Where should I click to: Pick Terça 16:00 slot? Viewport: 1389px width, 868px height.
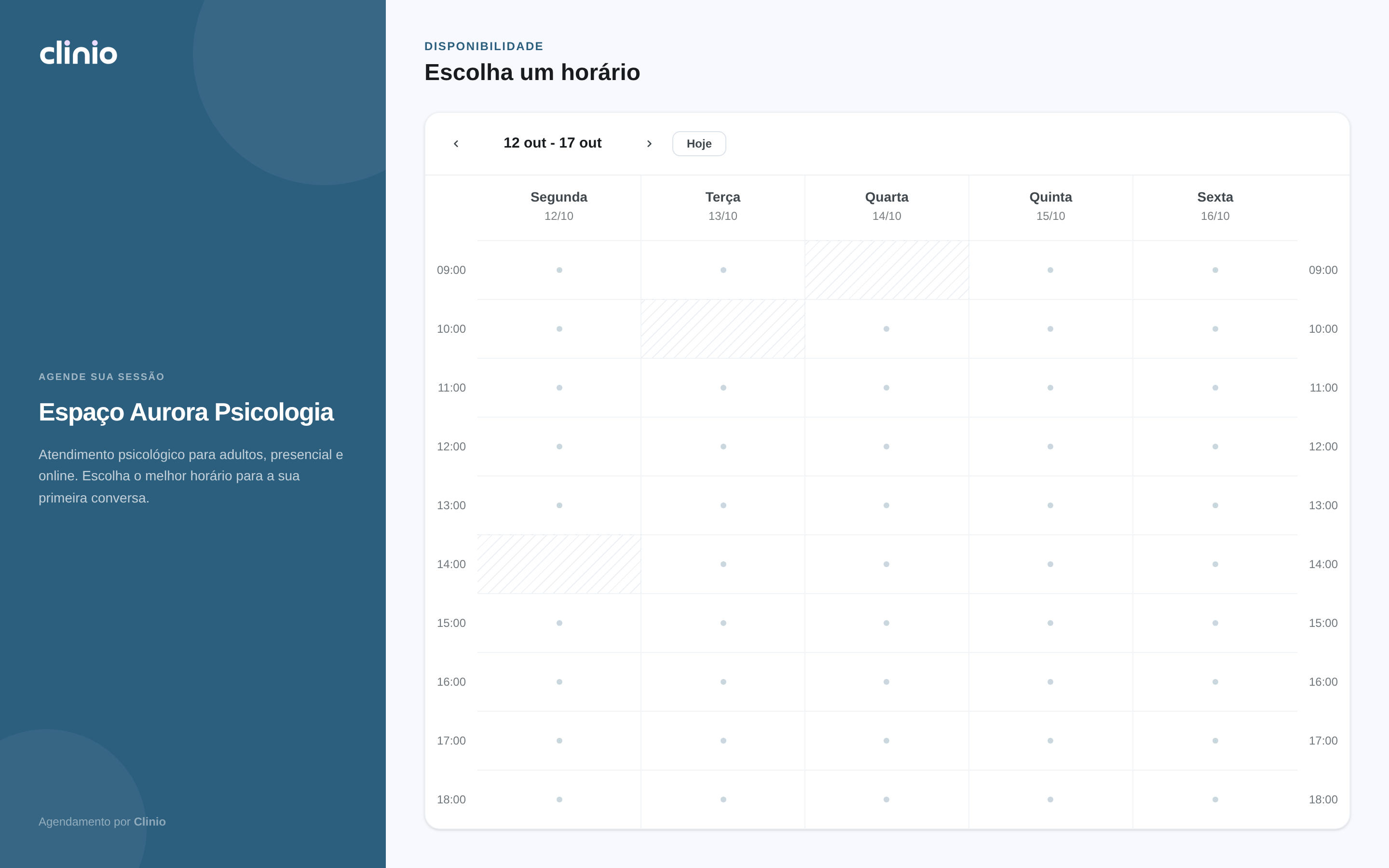(723, 682)
